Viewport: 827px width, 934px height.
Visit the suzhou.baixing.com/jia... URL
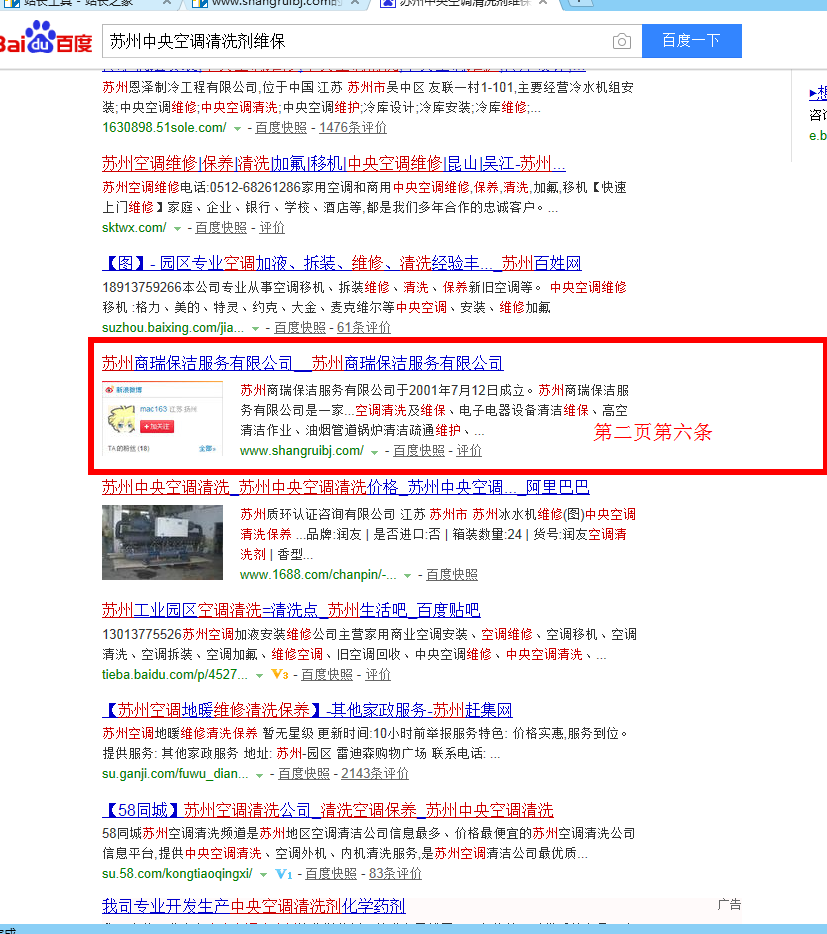tap(173, 328)
